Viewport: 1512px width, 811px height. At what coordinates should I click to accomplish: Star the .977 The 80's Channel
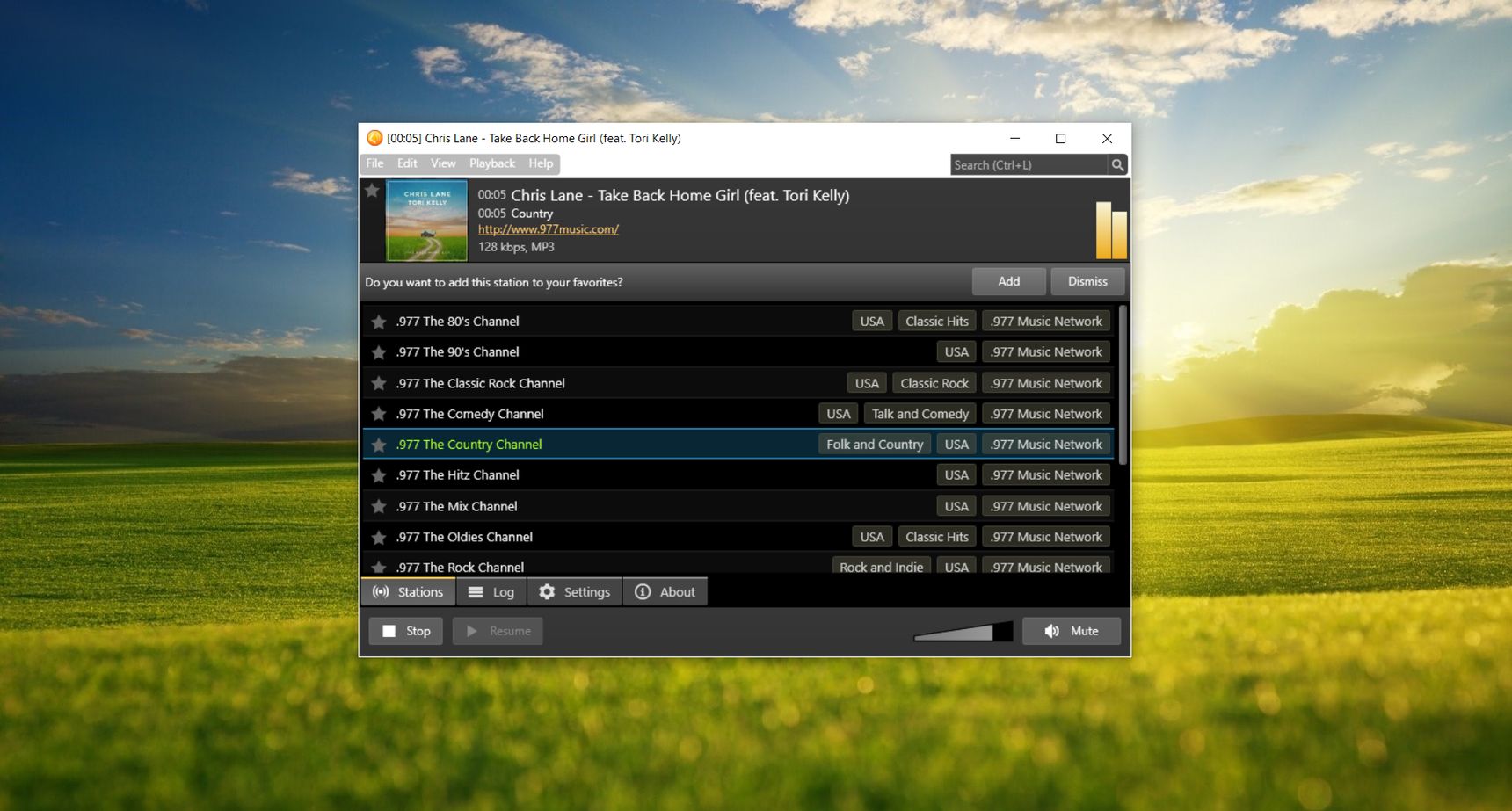379,322
